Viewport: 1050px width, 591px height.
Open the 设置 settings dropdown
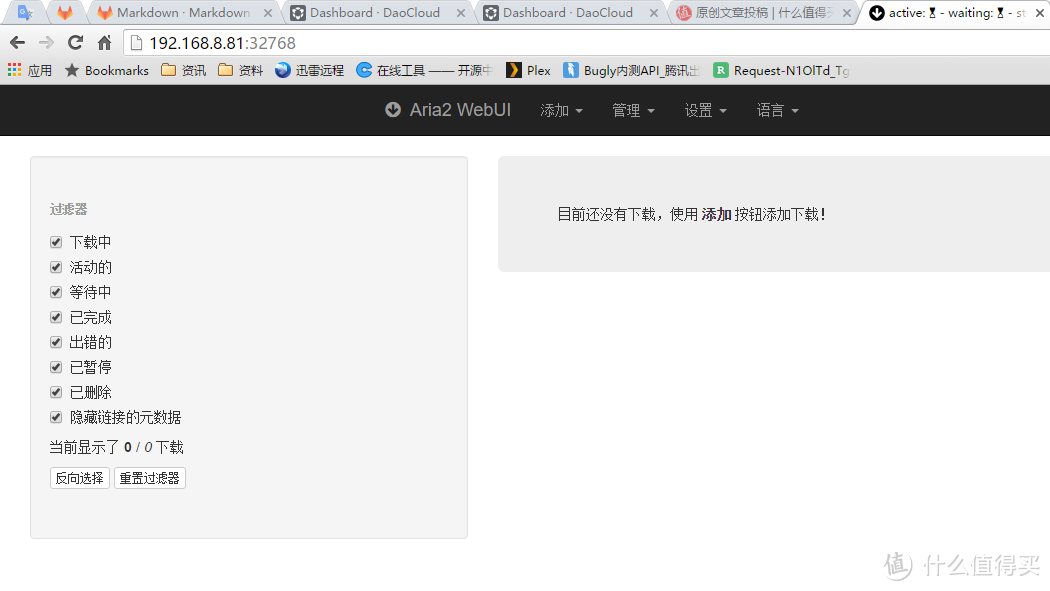point(705,110)
